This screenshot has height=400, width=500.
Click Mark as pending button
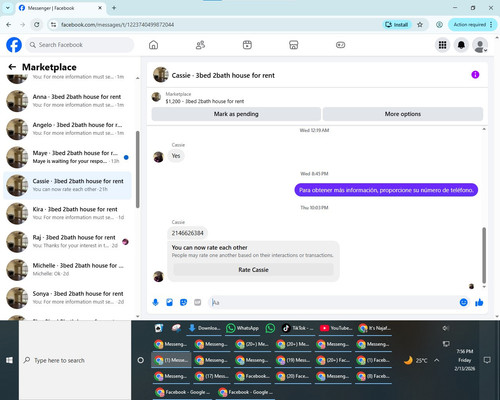pyautogui.click(x=236, y=114)
